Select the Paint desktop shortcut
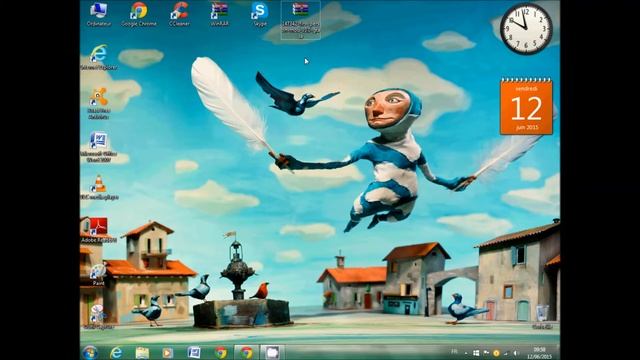This screenshot has width=640, height=360. 98,274
